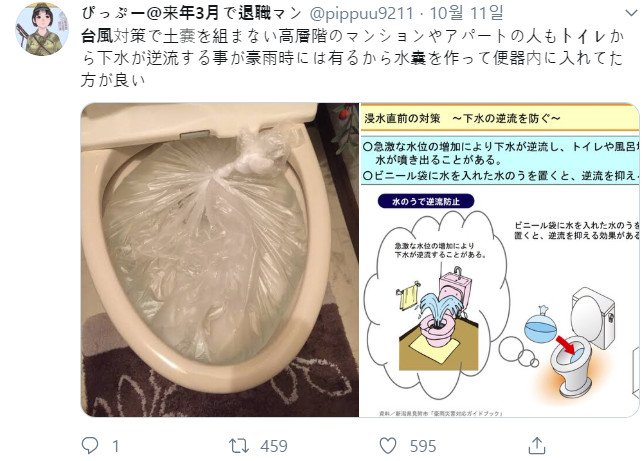
Task: View the sewage backflow infographic image
Action: pyautogui.click(x=499, y=260)
